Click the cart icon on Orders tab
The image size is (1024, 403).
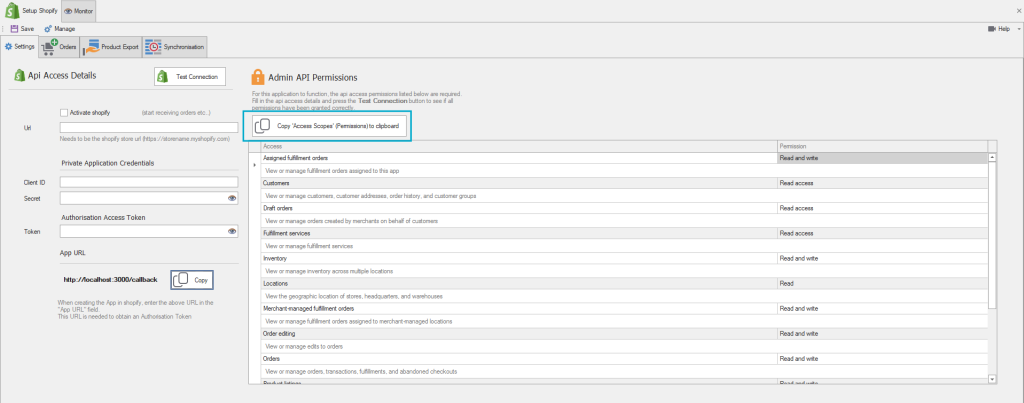49,46
